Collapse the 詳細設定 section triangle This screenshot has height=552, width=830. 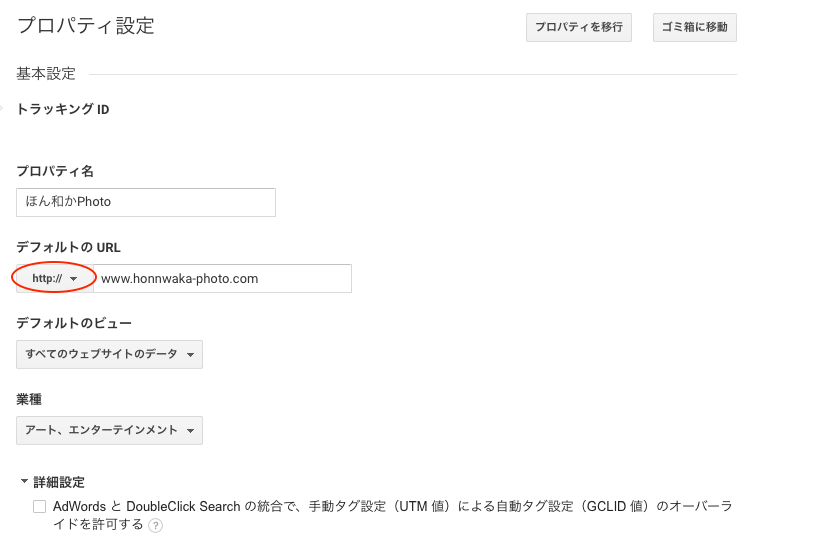tap(24, 482)
